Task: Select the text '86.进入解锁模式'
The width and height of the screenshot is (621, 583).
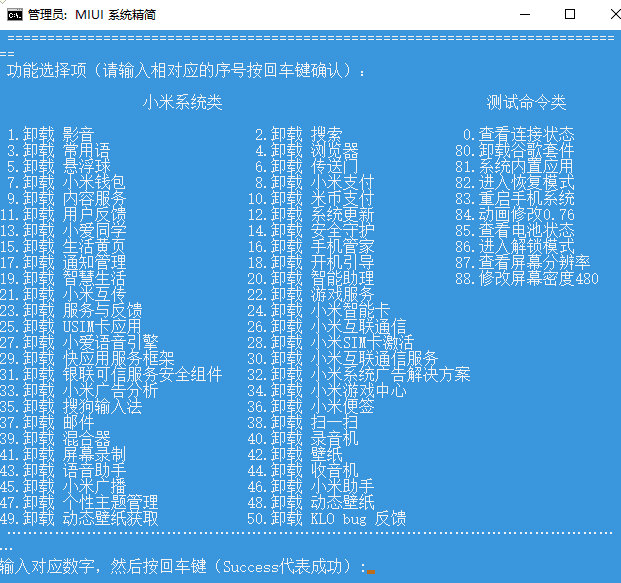Action: click(x=514, y=247)
